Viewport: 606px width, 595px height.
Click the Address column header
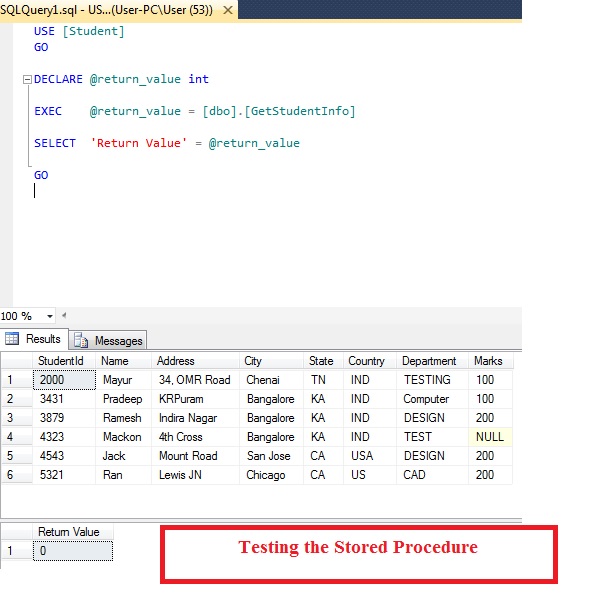tap(195, 361)
